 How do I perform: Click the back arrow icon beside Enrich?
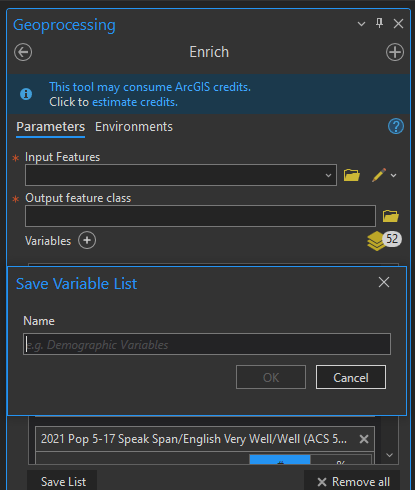[23, 52]
